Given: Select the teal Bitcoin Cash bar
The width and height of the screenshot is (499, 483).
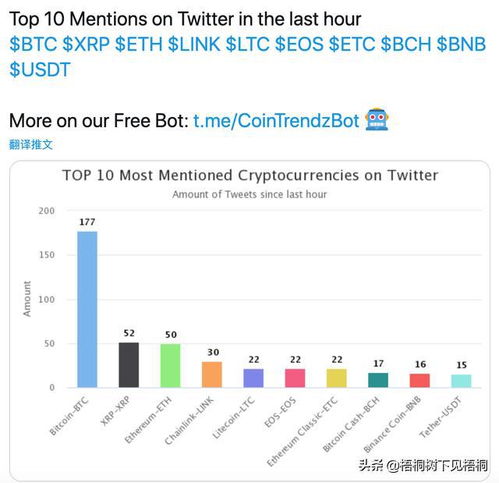Looking at the screenshot, I should coord(378,380).
